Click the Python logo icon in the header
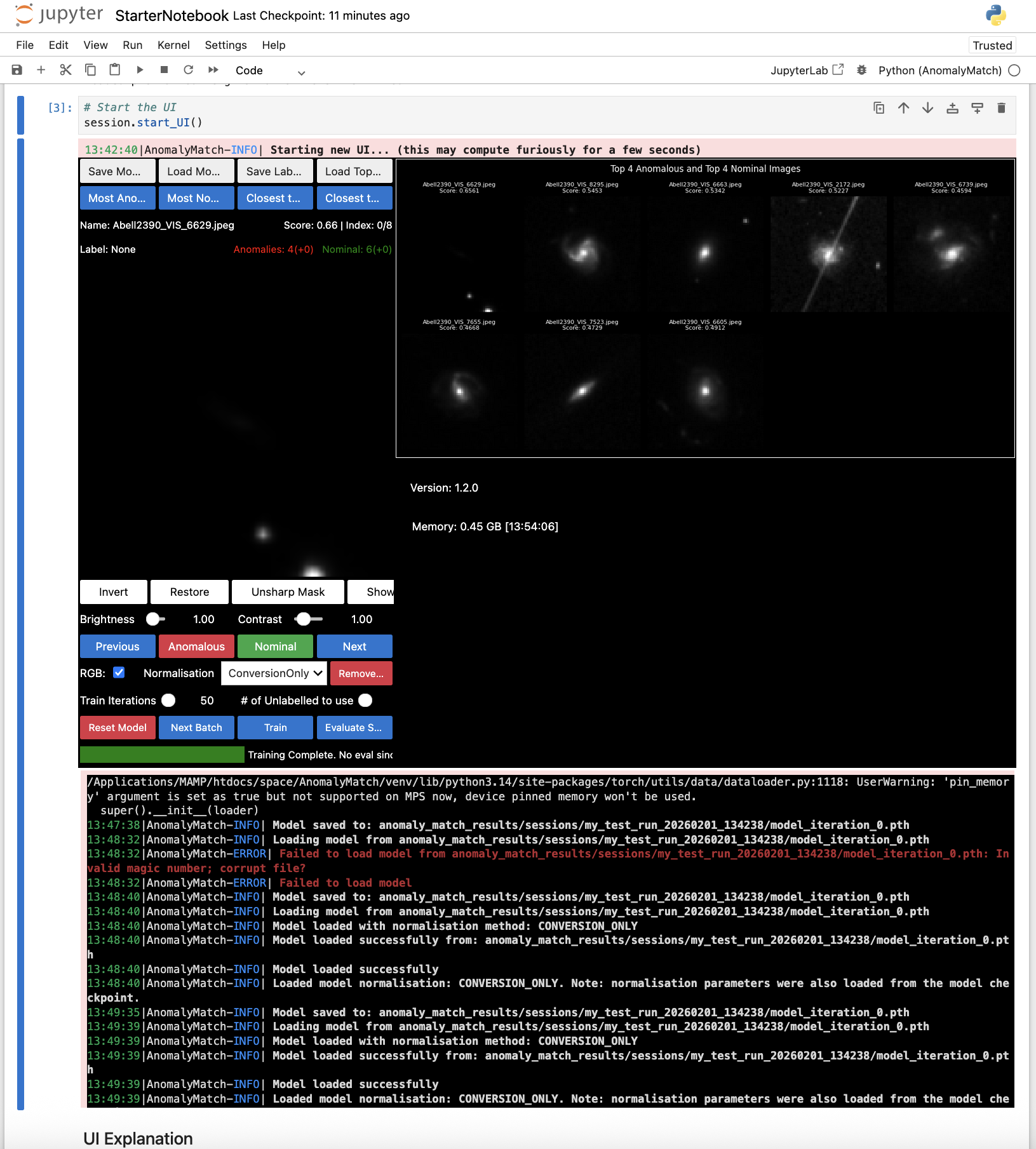Image resolution: width=1036 pixels, height=1149 pixels. click(x=995, y=15)
